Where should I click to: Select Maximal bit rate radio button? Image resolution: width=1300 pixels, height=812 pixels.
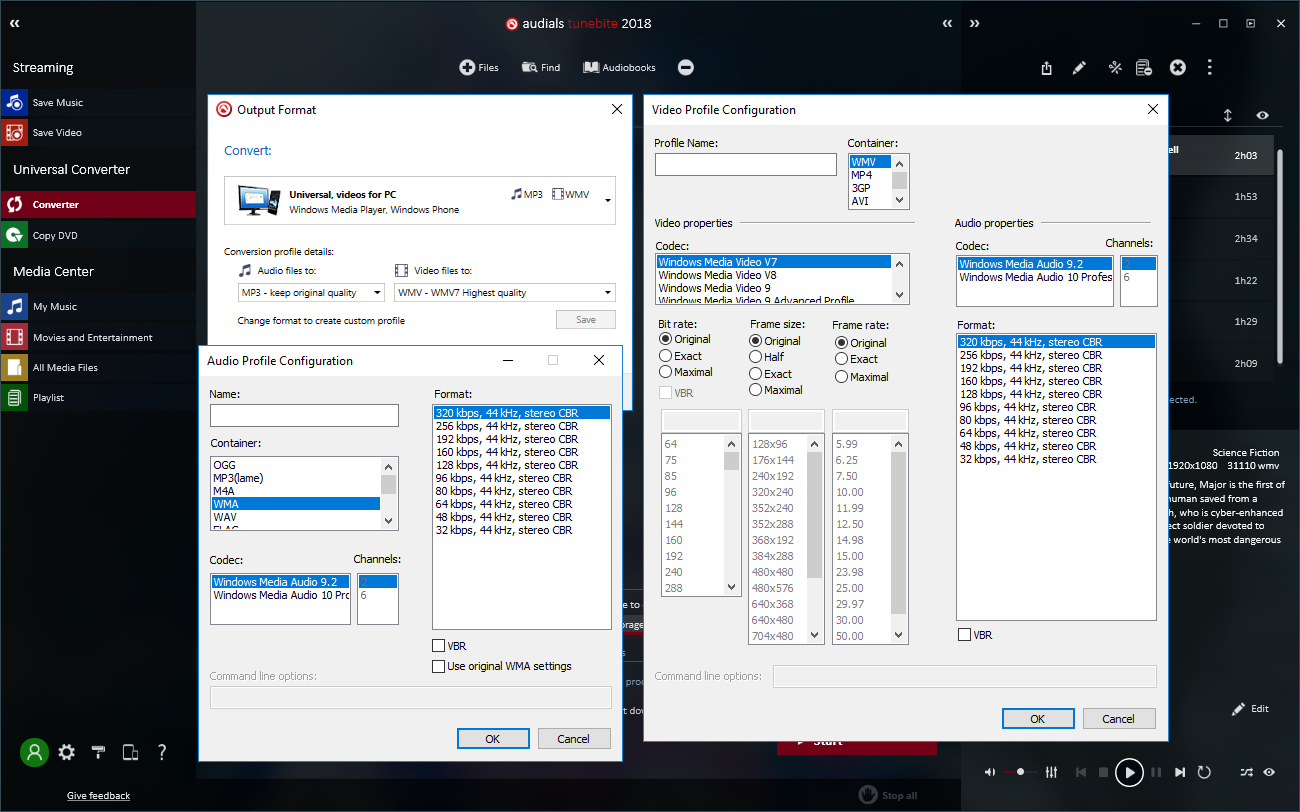(x=665, y=372)
